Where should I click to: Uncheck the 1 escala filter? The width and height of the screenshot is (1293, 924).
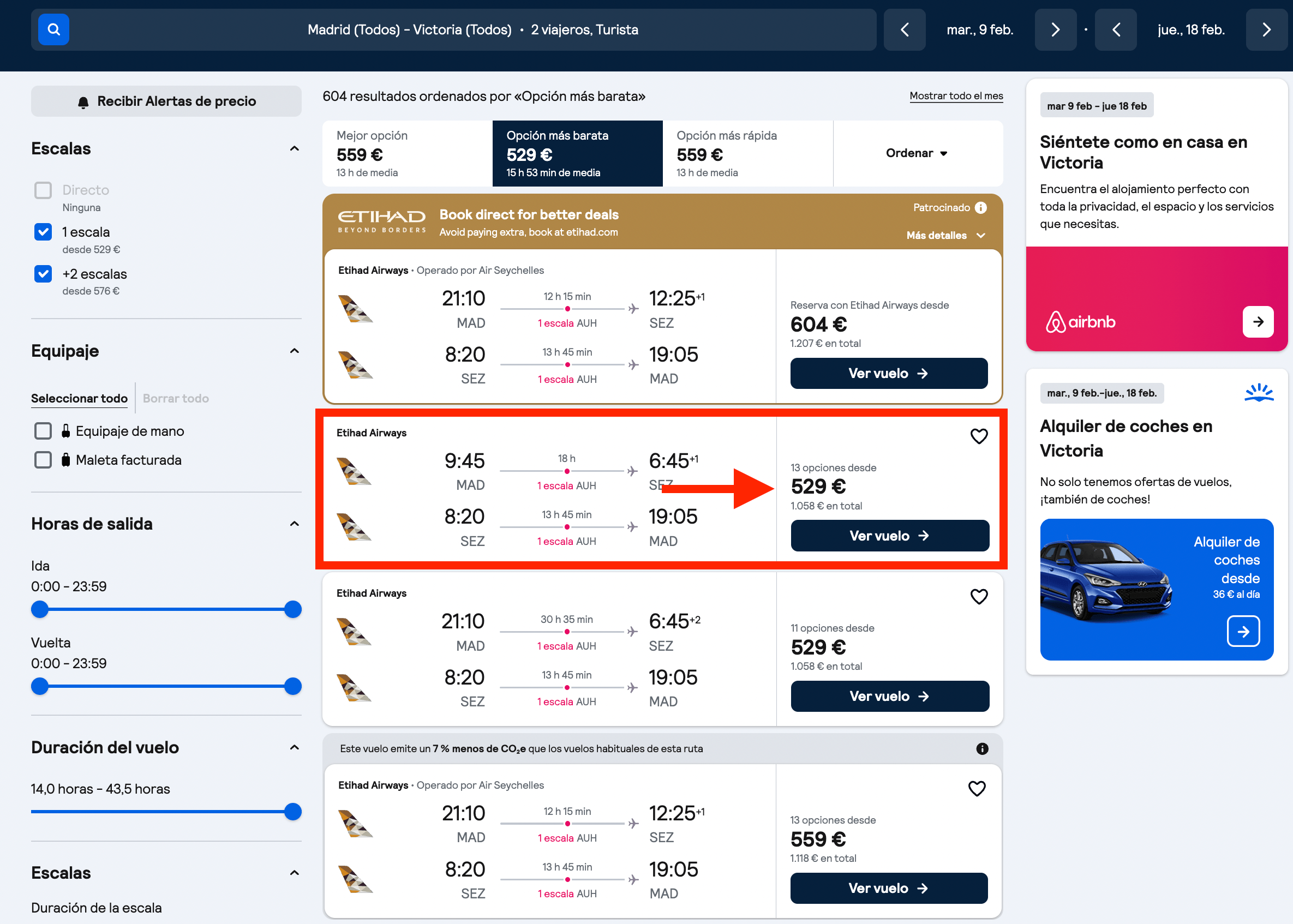(x=43, y=232)
